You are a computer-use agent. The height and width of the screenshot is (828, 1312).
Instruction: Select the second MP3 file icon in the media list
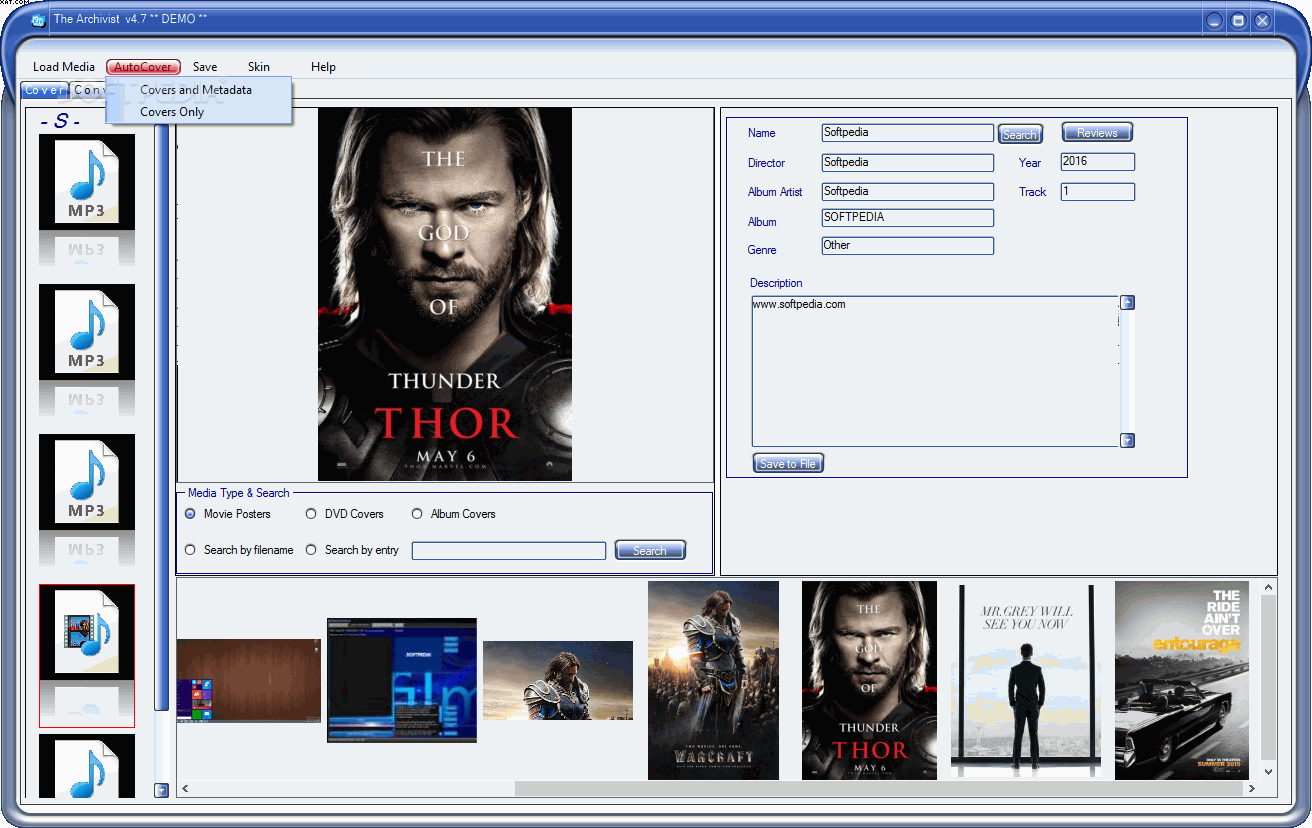[87, 332]
